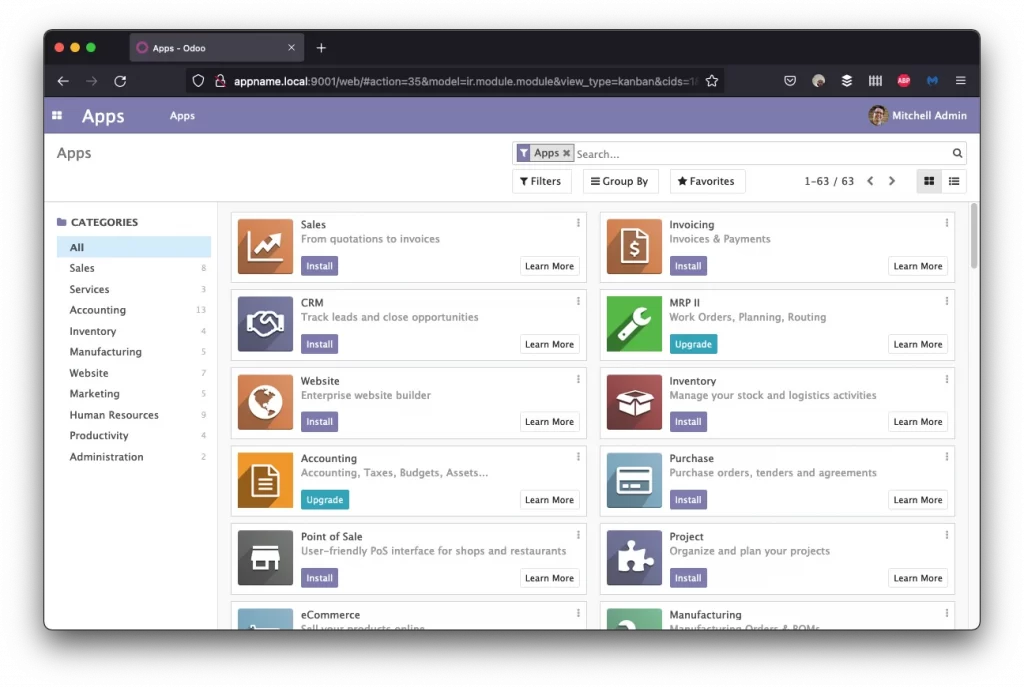Open the Adblock Plus extension icon

[904, 81]
